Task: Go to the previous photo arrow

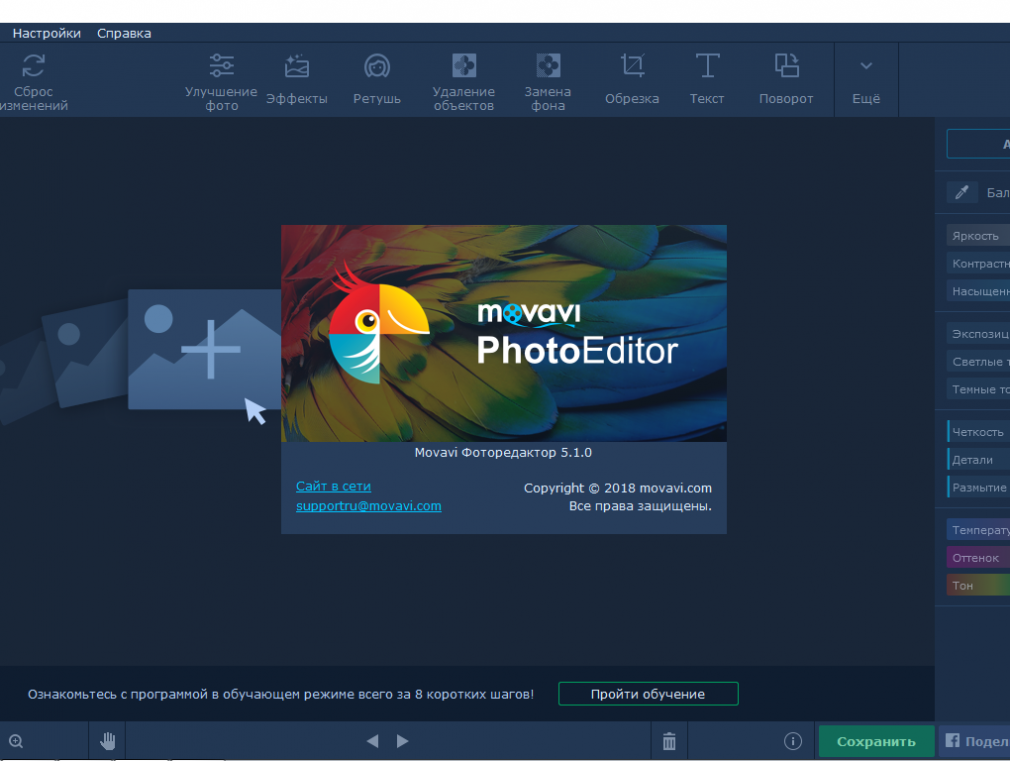Action: [x=372, y=741]
